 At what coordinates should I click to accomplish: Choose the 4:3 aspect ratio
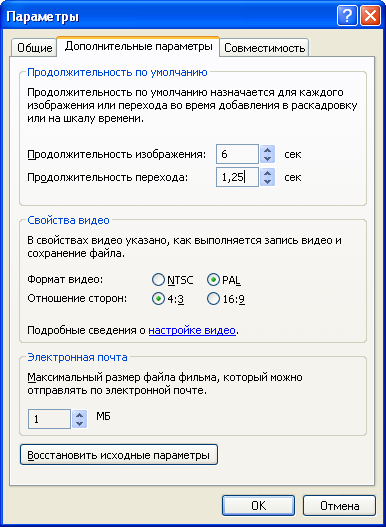click(168, 298)
